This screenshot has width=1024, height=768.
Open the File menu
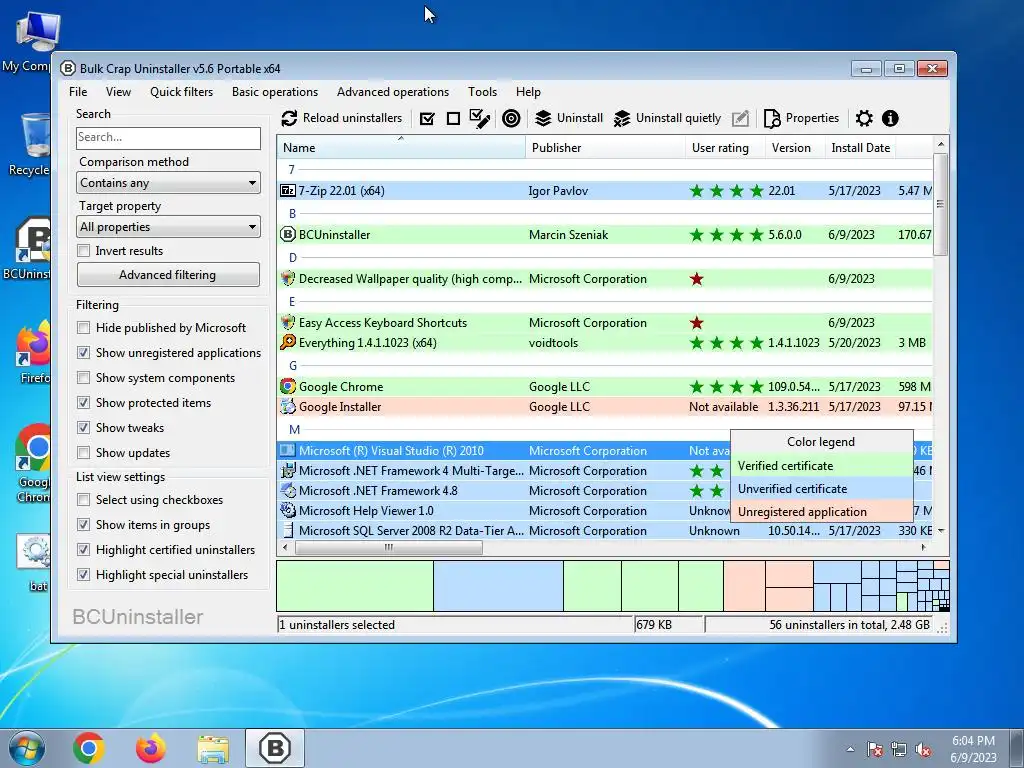[x=78, y=92]
